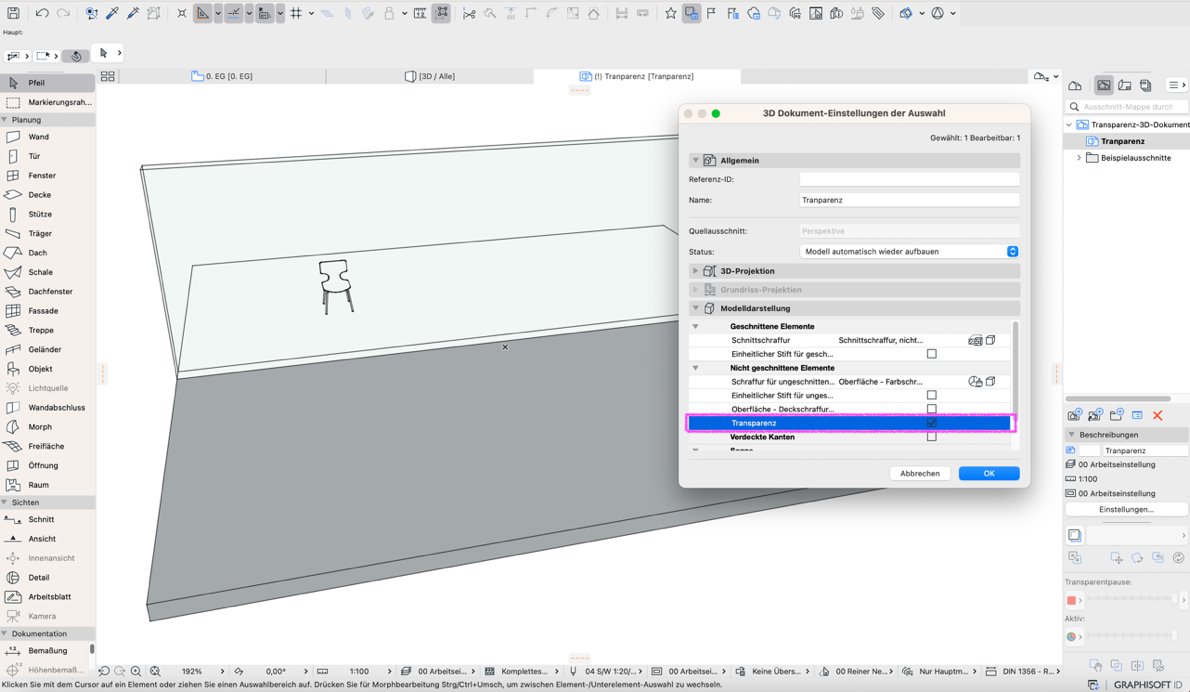Switch to the 0. EG floor plan tab
This screenshot has width=1190, height=692.
[222, 76]
